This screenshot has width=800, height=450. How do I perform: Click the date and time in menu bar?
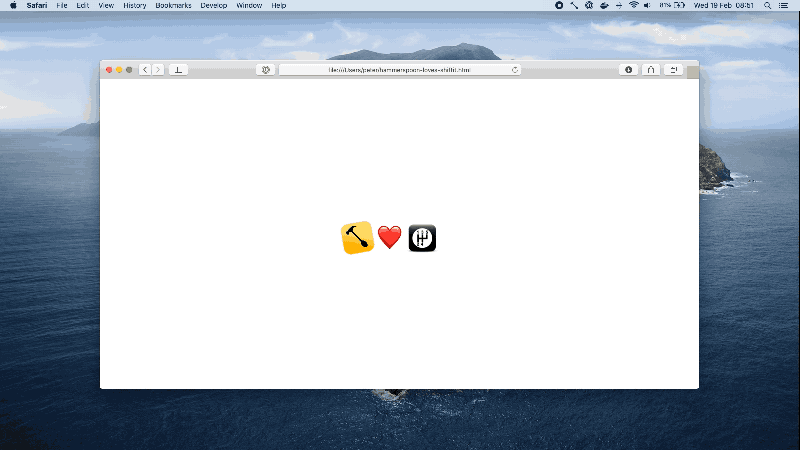(723, 6)
